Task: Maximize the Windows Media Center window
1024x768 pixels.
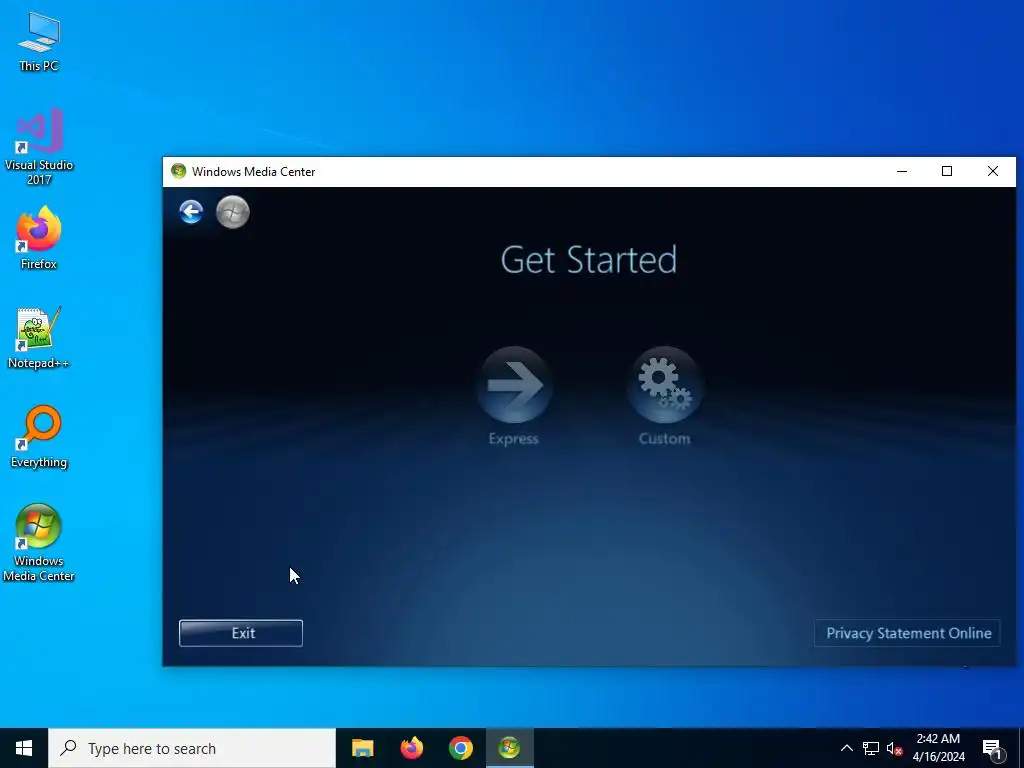Action: pyautogui.click(x=947, y=171)
